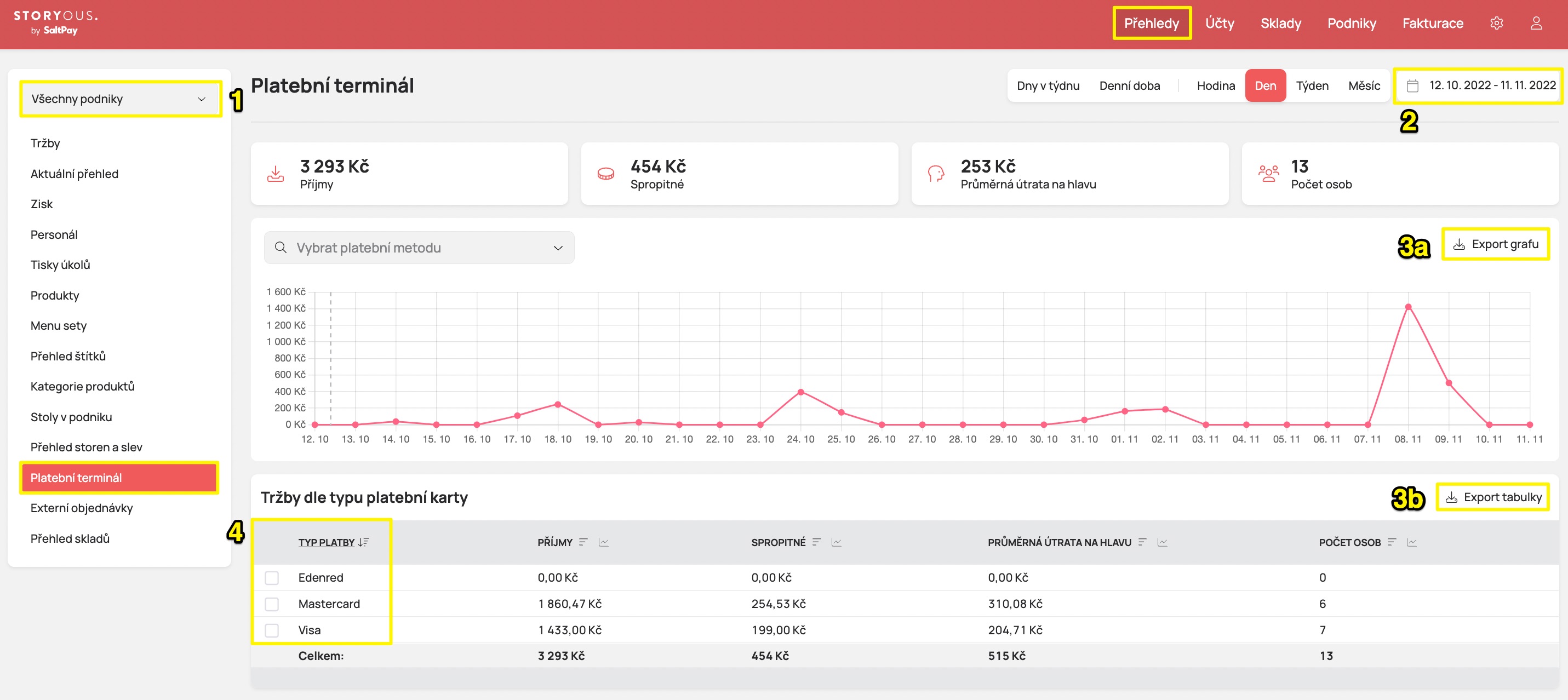Switch grouping to Hodina
Viewport: 1568px width, 700px height.
(1216, 86)
